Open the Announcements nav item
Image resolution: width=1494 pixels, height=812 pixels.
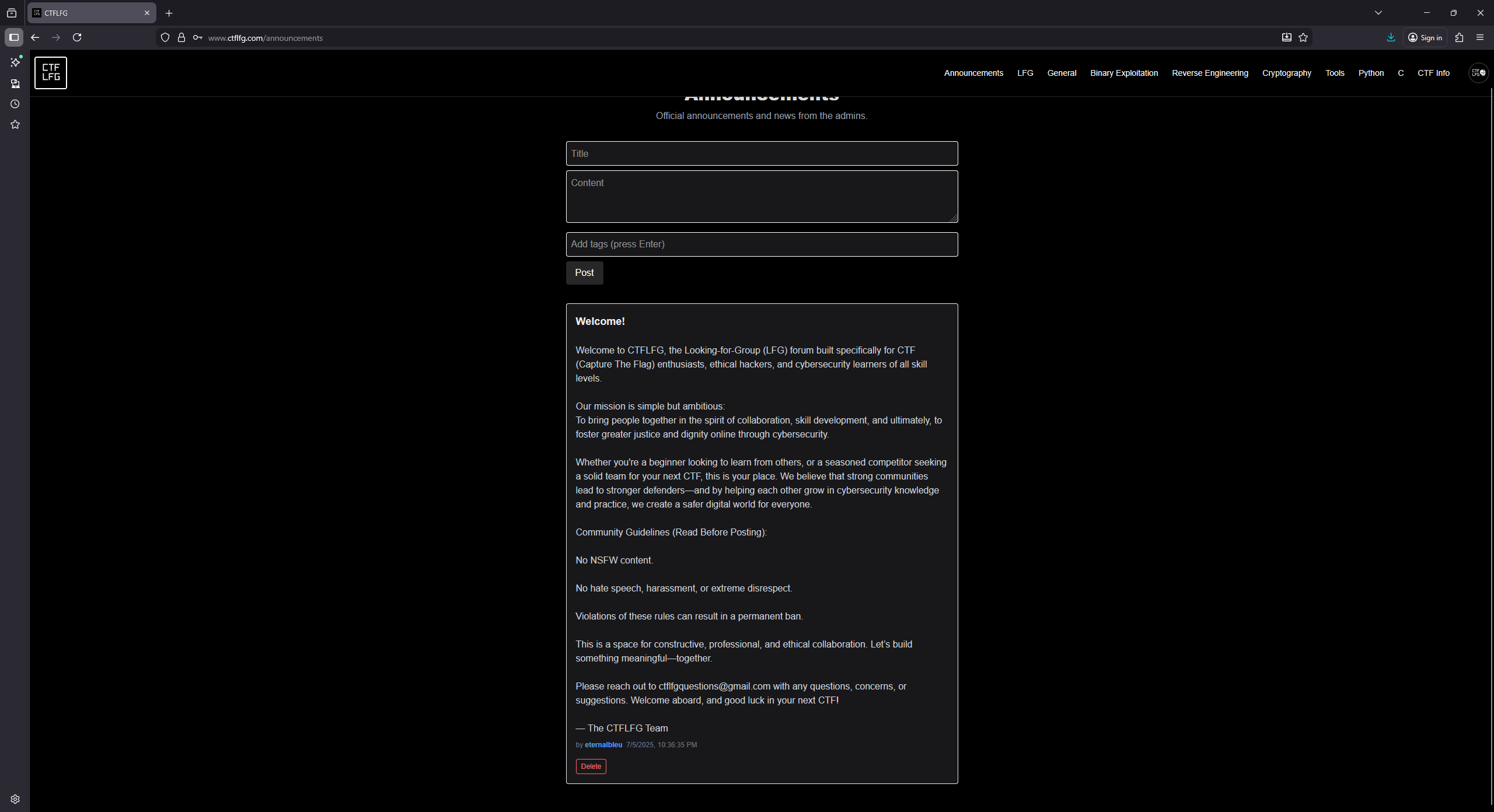pos(973,73)
